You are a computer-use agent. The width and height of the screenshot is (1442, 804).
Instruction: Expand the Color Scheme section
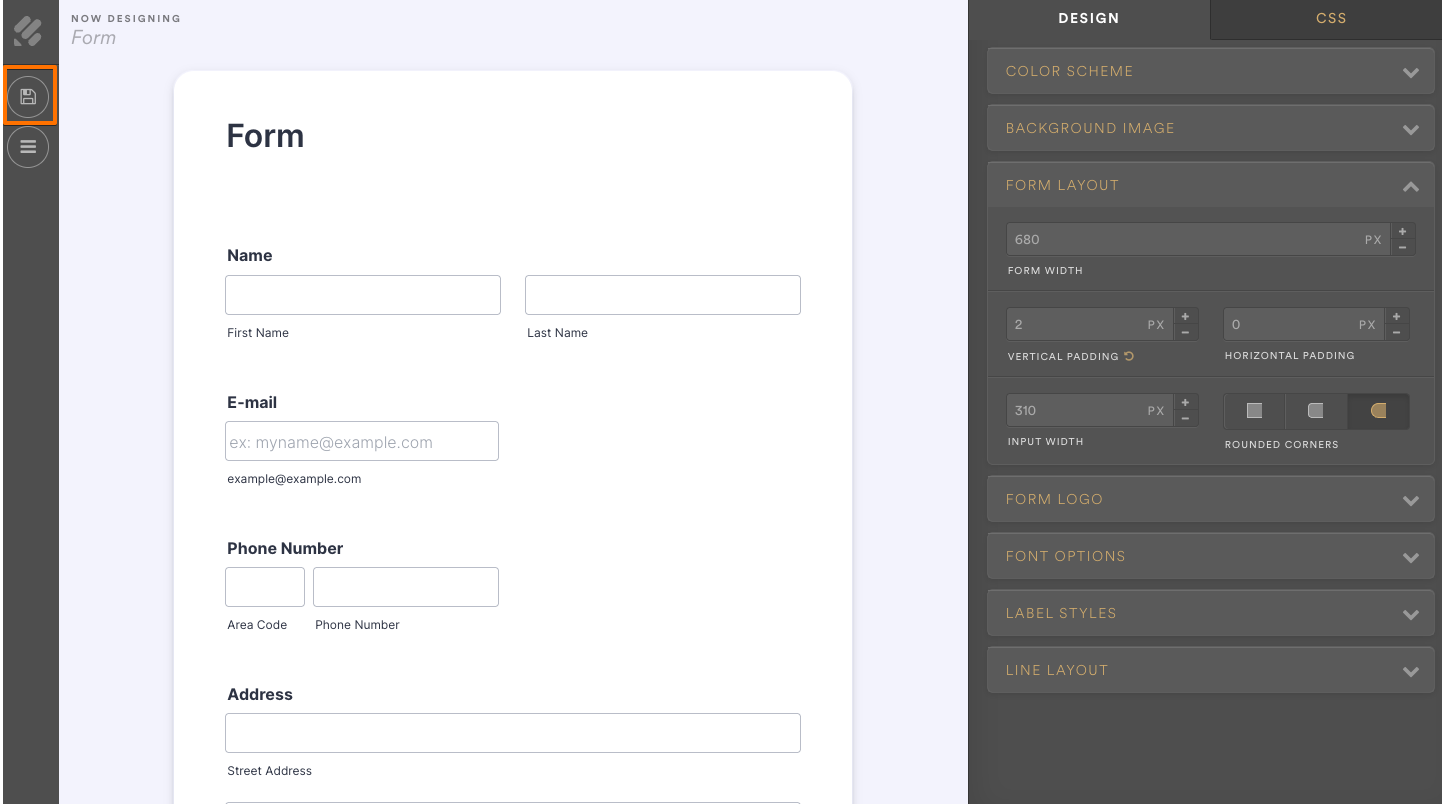[1210, 72]
